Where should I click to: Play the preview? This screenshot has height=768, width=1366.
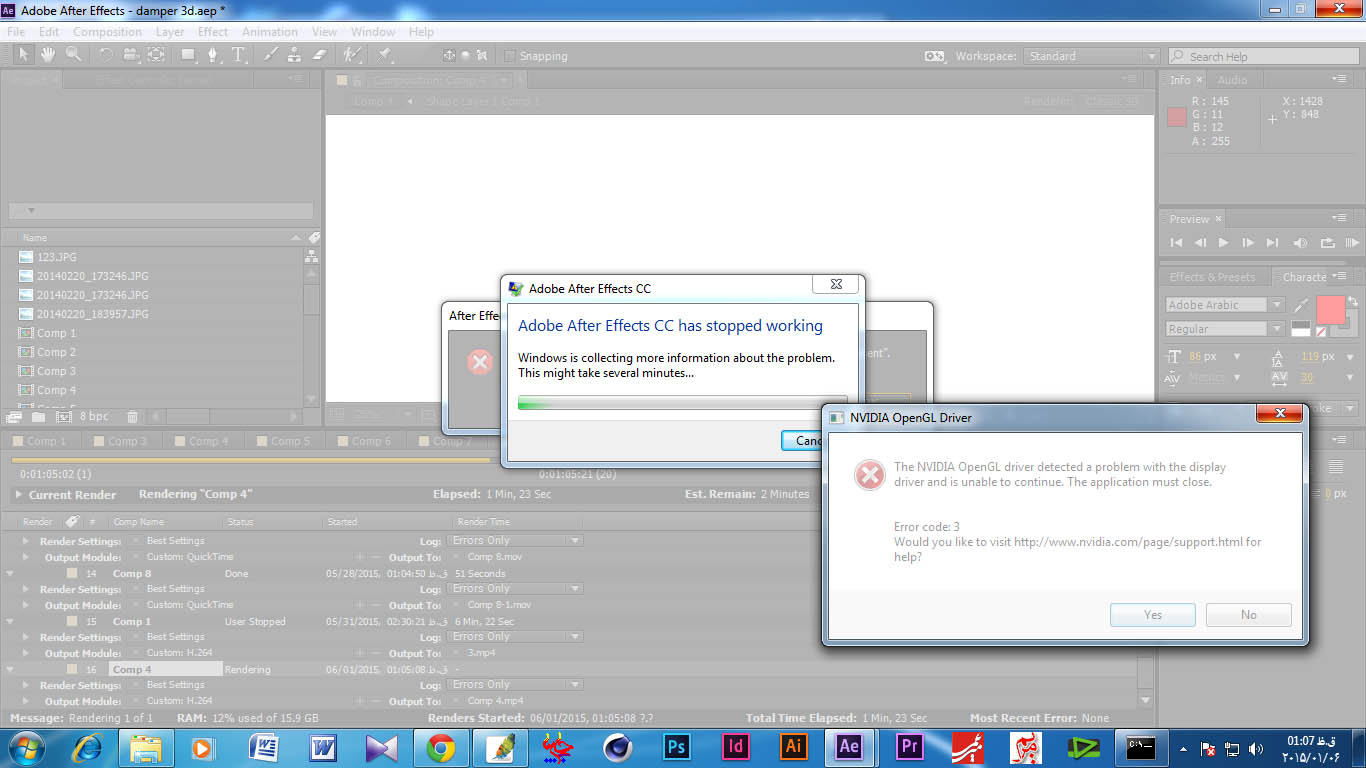[1223, 242]
